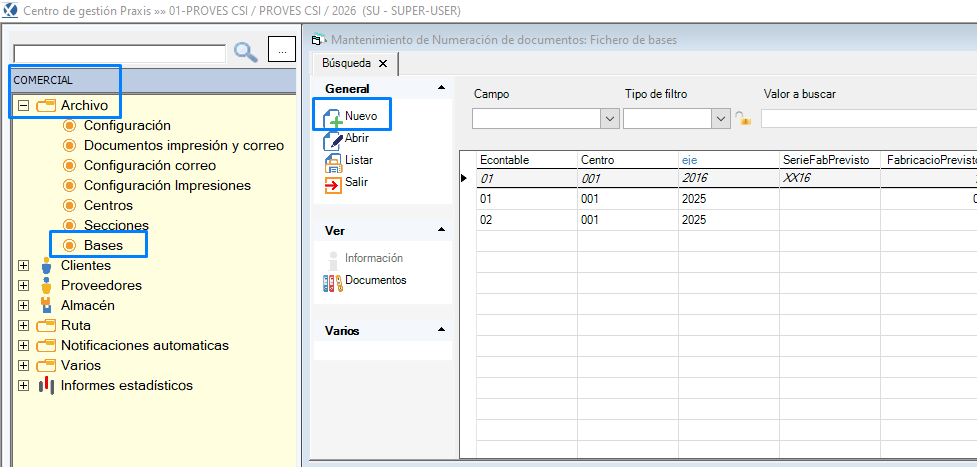Close the Búsqueda tab
977x467 pixels.
(x=383, y=64)
